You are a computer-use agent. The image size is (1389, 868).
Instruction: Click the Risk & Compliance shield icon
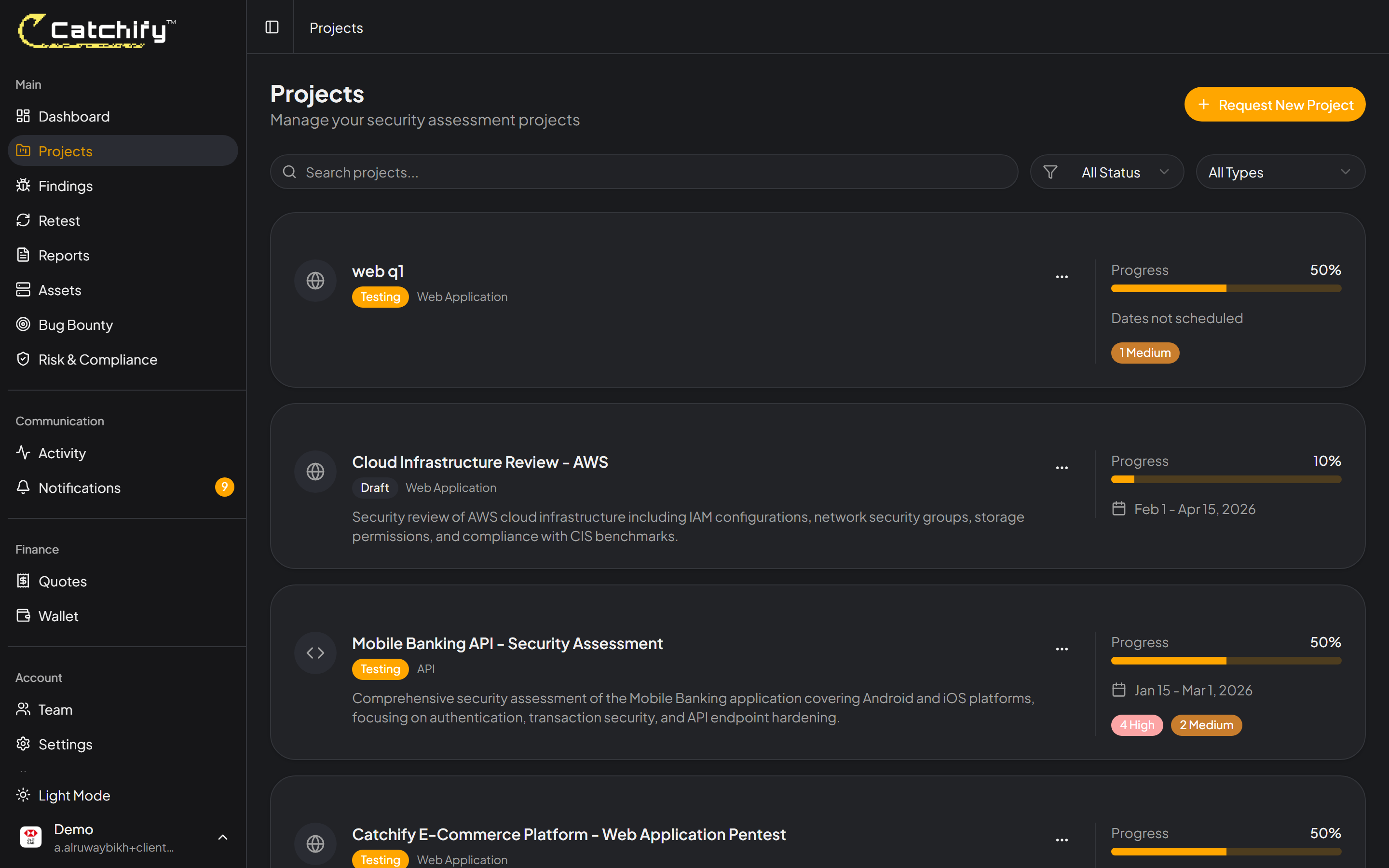pyautogui.click(x=23, y=359)
